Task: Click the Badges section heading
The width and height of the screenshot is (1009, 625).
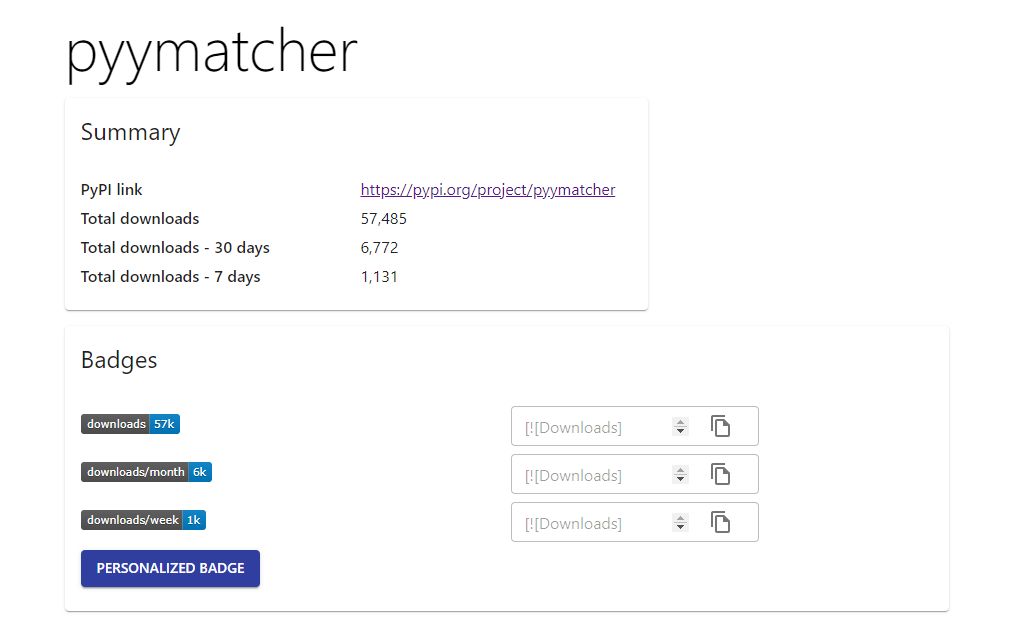Action: coord(119,360)
